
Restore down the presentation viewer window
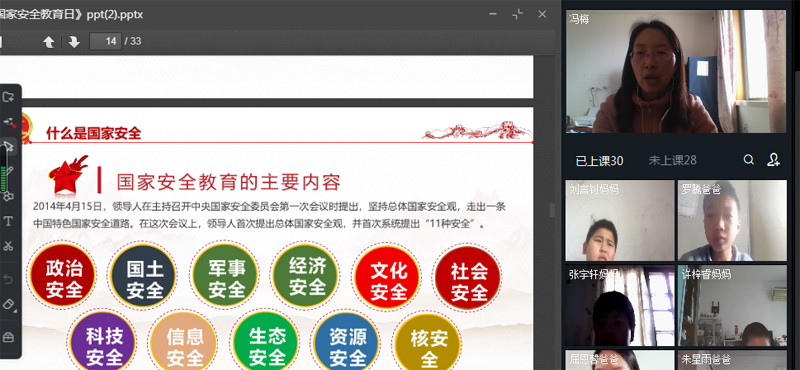point(518,14)
